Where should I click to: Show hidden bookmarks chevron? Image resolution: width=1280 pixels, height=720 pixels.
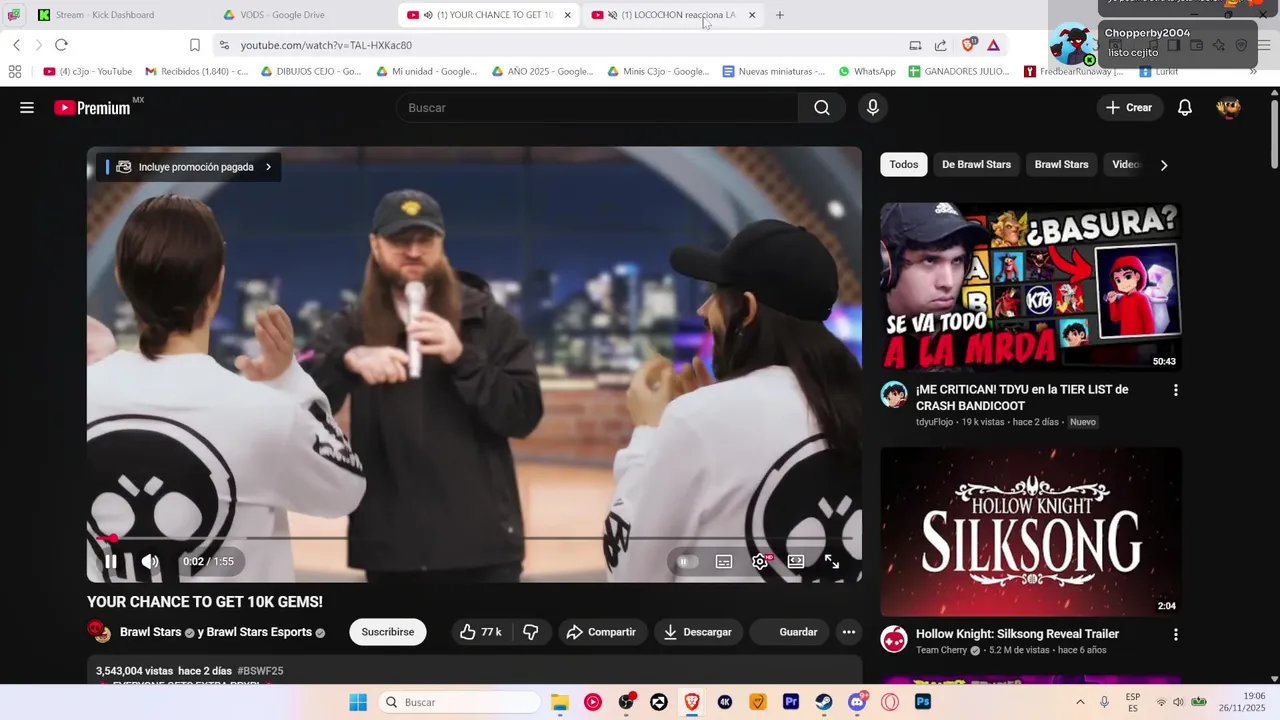pos(1253,72)
